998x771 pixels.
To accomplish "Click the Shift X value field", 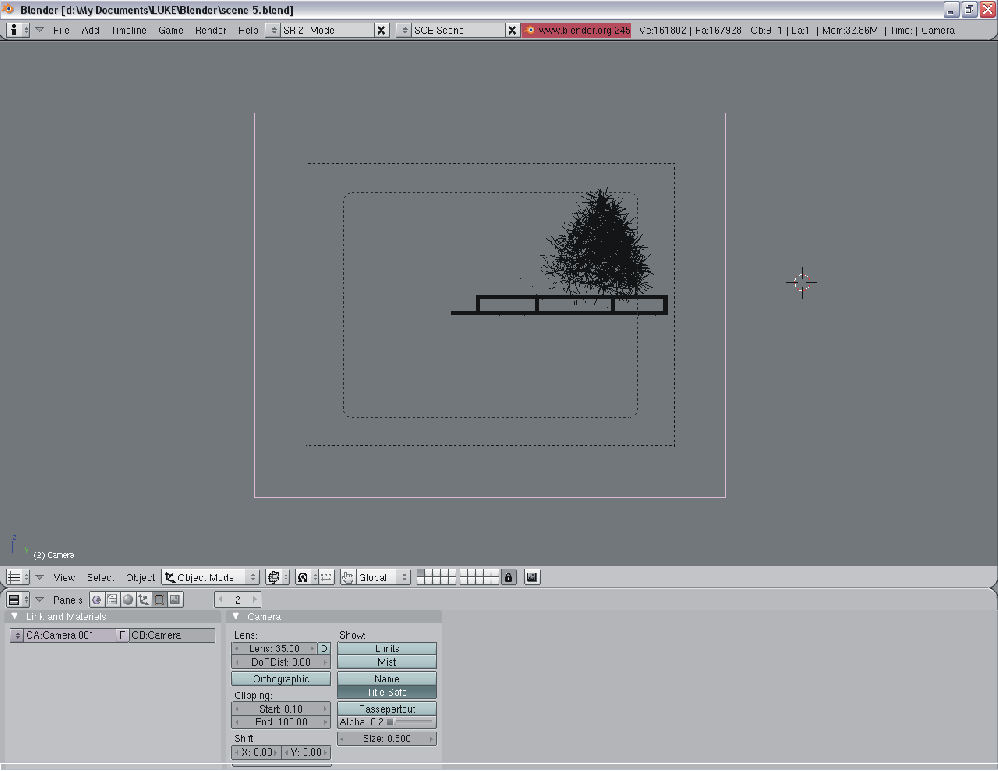I will coord(257,752).
